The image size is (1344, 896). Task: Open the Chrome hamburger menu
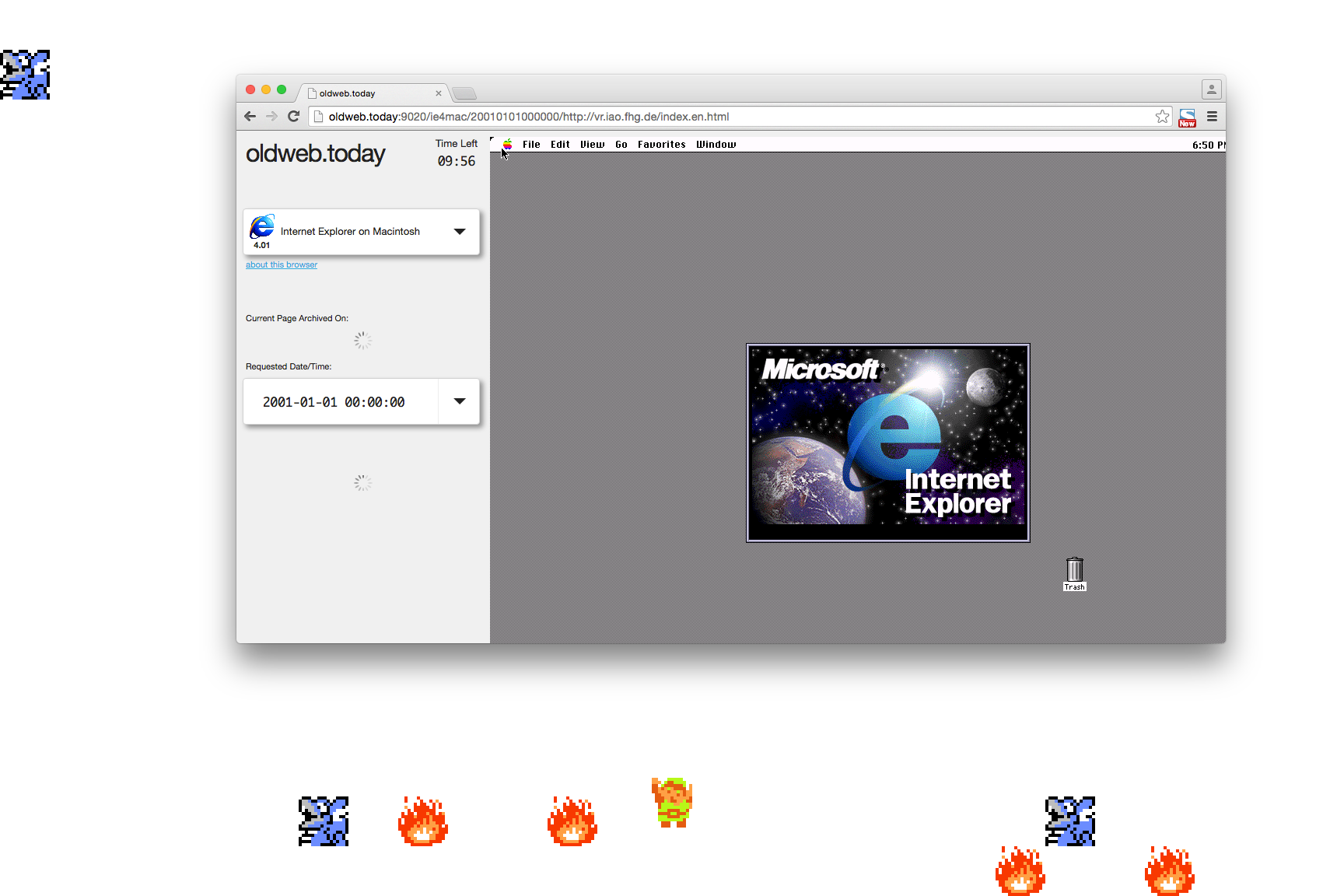(1212, 117)
